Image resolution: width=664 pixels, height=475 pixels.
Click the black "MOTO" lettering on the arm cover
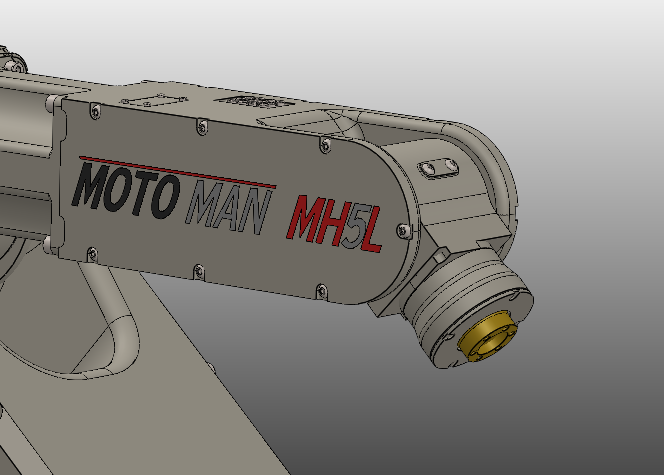point(126,192)
